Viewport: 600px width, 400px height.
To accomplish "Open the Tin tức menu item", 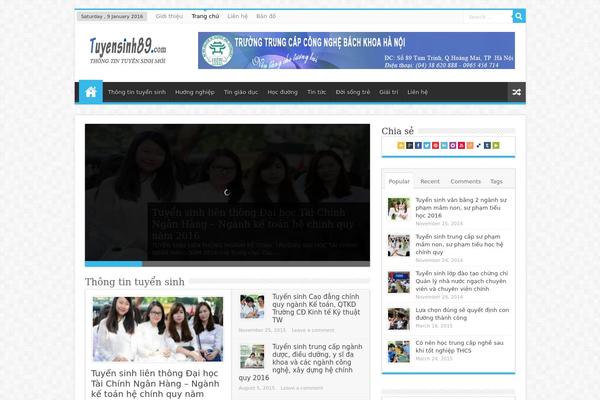I will pos(316,92).
